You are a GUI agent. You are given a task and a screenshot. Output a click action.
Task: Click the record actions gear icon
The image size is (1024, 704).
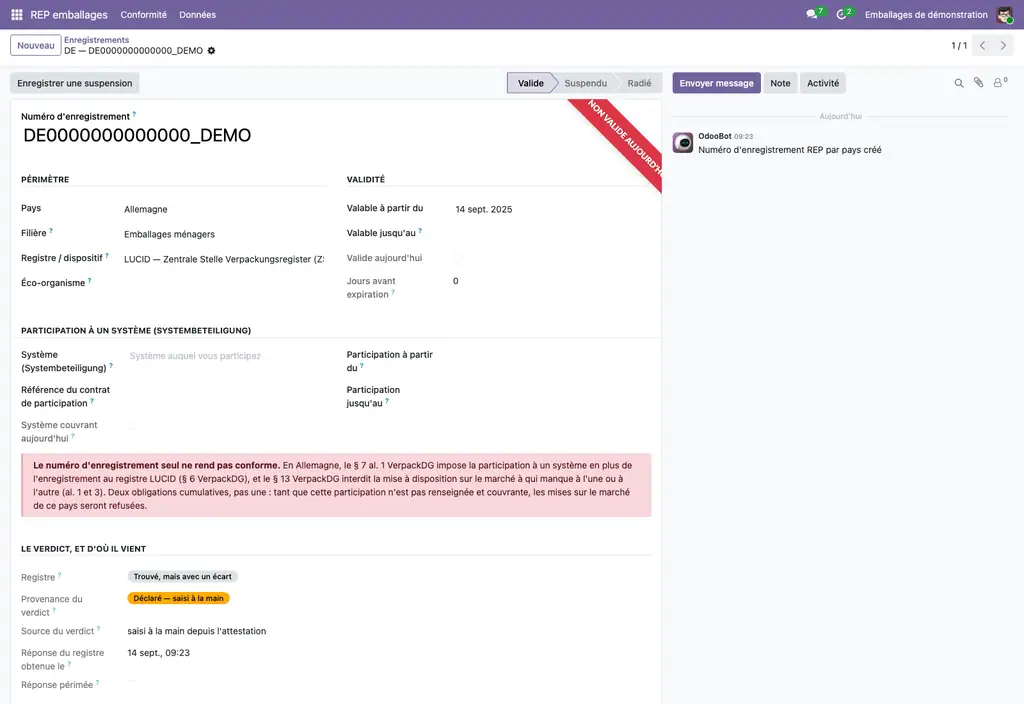coord(211,50)
